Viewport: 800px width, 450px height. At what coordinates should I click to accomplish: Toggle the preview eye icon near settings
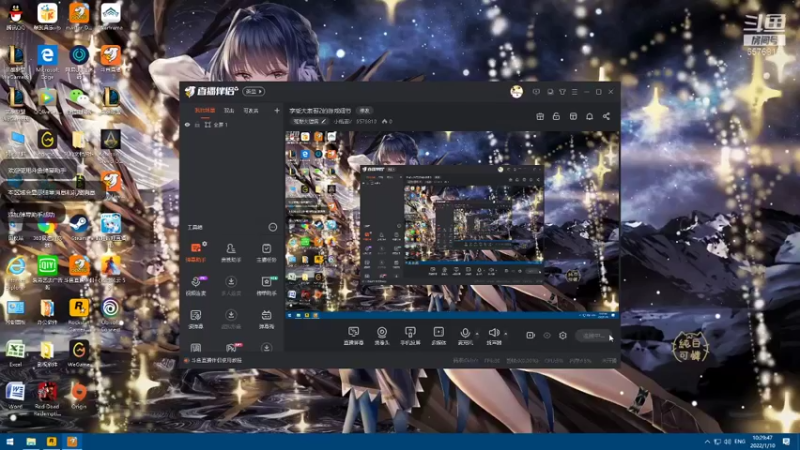[x=546, y=335]
